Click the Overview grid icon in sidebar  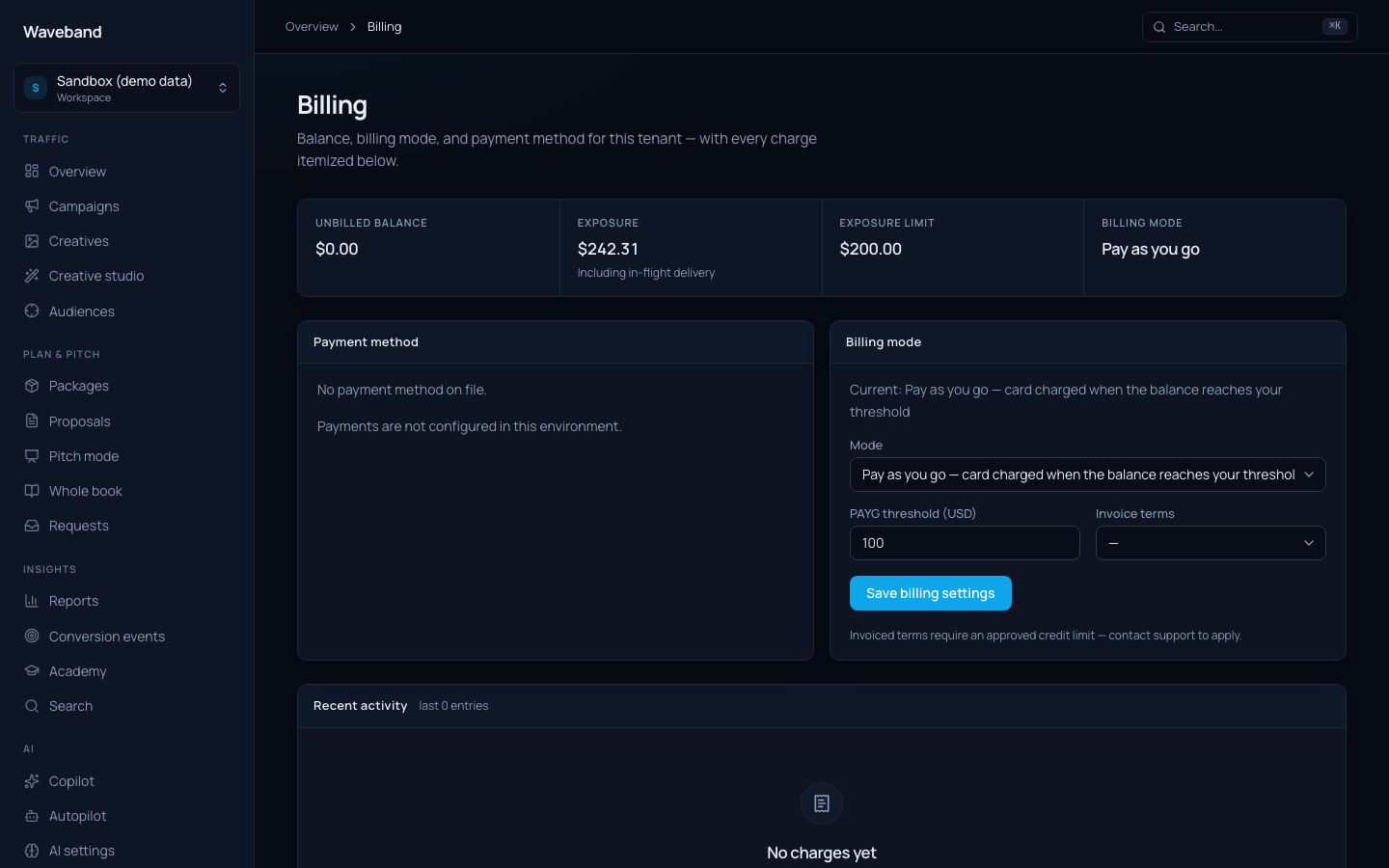pyautogui.click(x=32, y=171)
